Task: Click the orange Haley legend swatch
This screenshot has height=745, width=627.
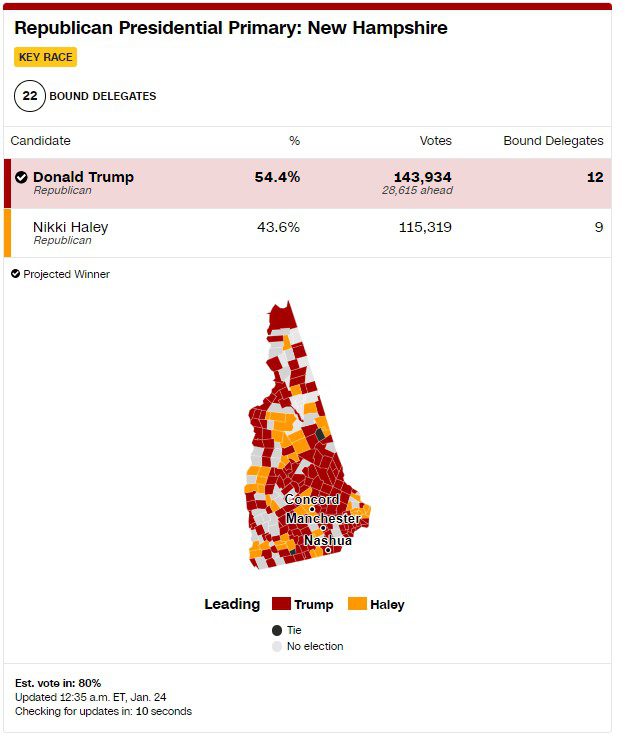Action: 357,603
